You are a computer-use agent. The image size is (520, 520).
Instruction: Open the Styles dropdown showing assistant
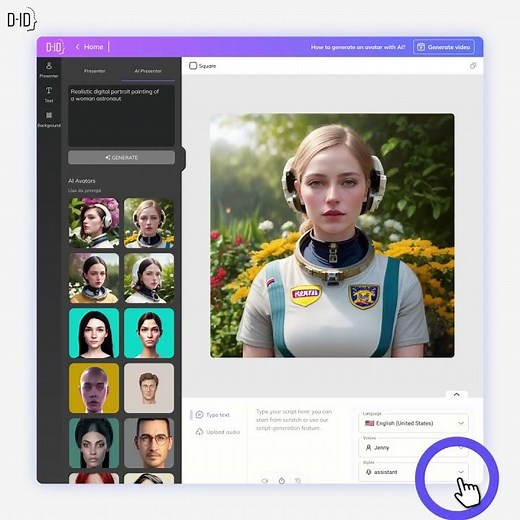coord(413,472)
